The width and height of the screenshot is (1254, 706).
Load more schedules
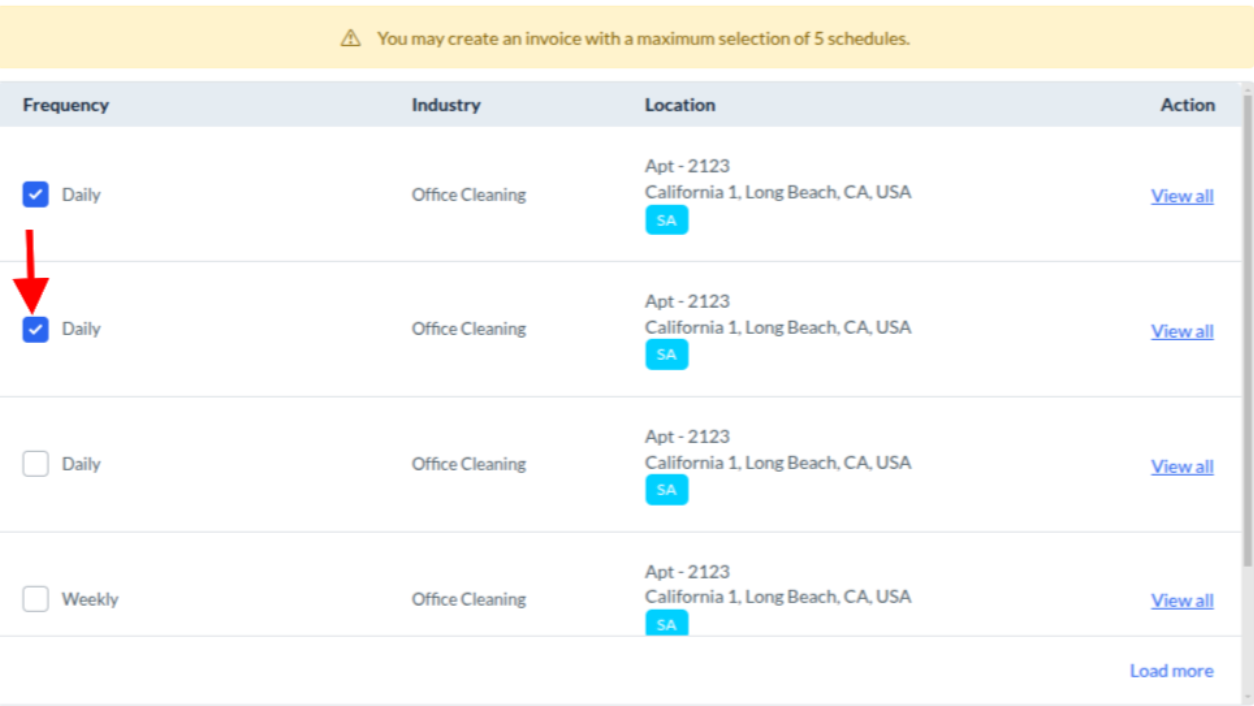tap(1171, 671)
